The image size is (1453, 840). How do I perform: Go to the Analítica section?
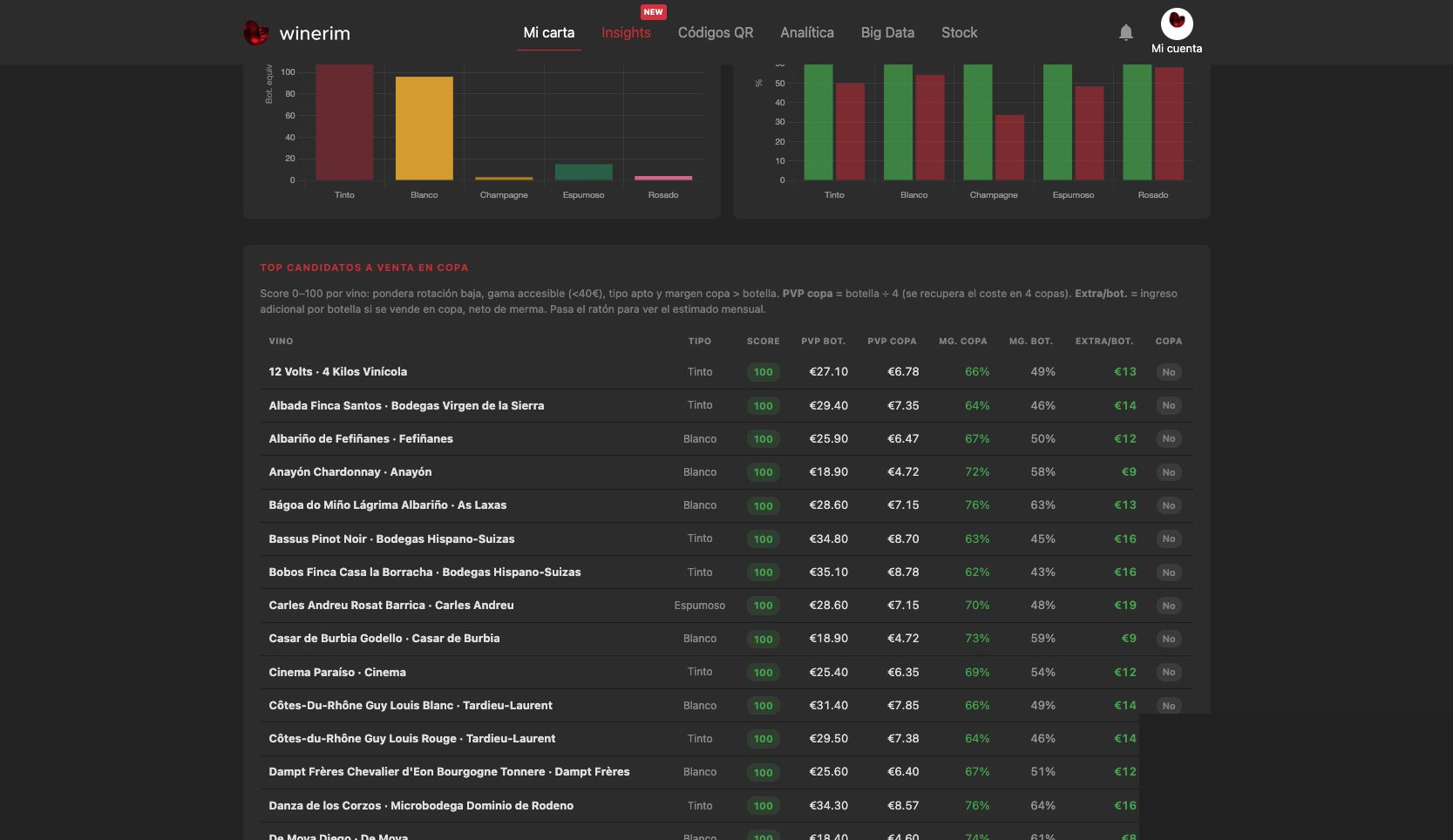click(807, 32)
